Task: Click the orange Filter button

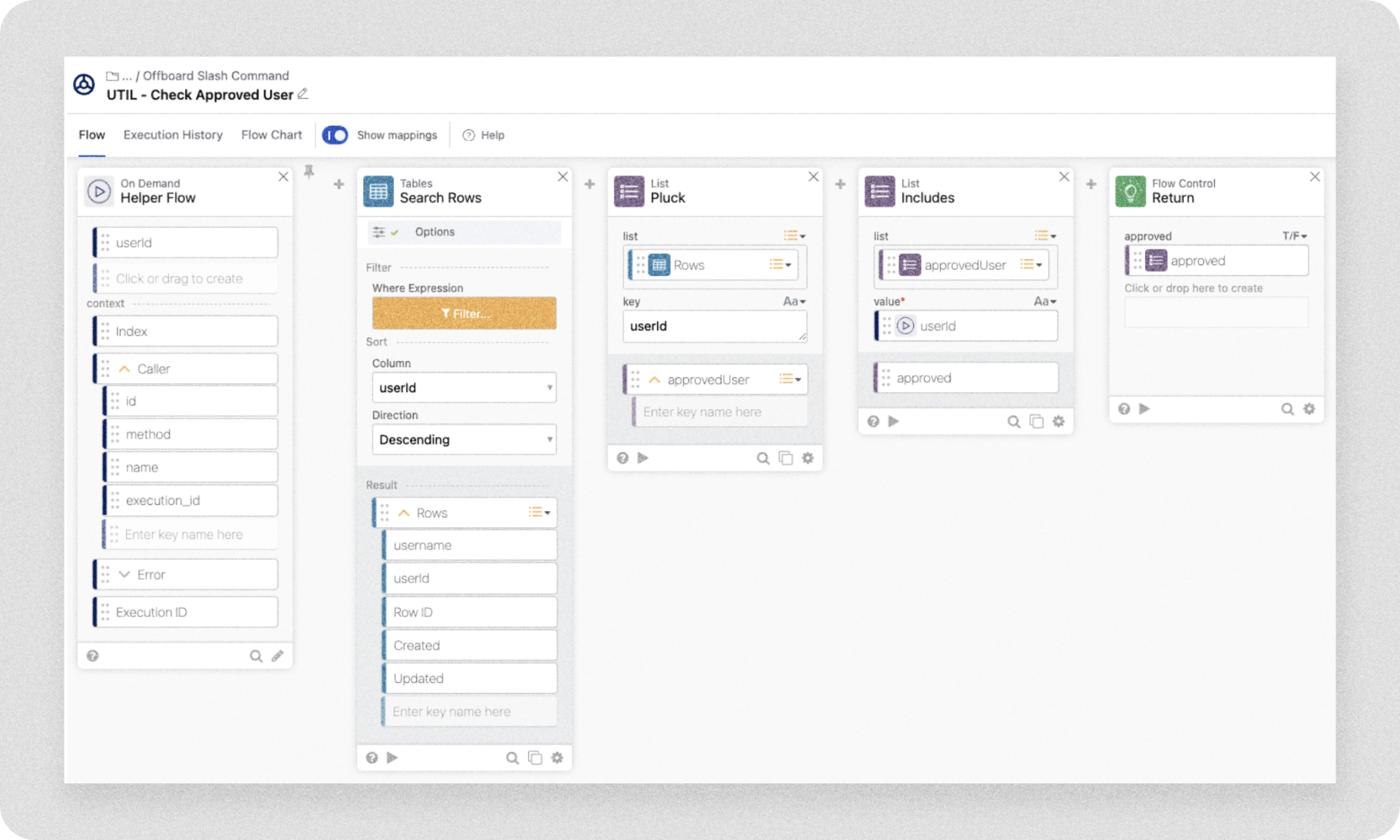Action: pos(464,313)
